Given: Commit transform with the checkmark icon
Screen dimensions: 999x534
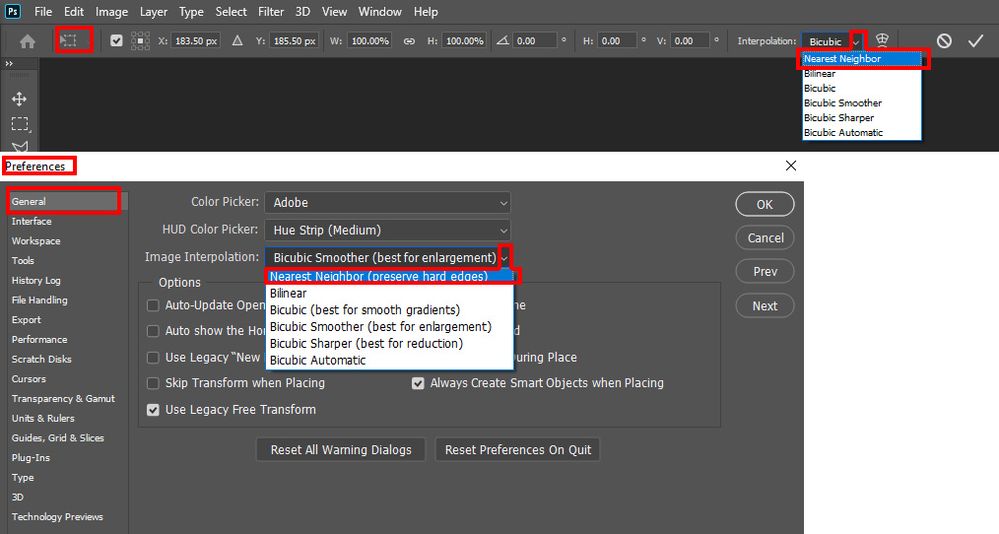Looking at the screenshot, I should (x=975, y=41).
